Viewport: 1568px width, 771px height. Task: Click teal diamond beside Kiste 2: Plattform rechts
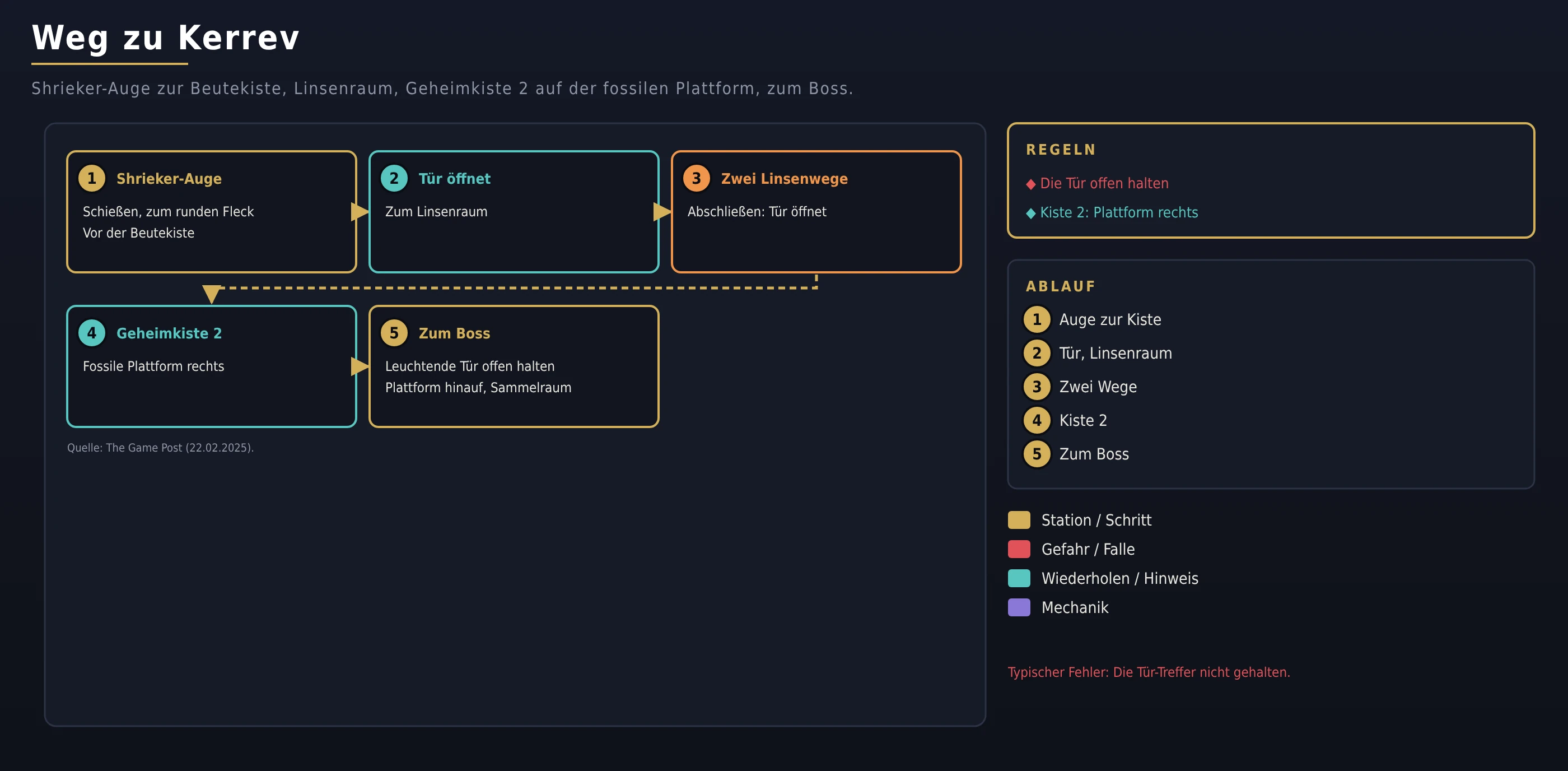(x=1030, y=213)
